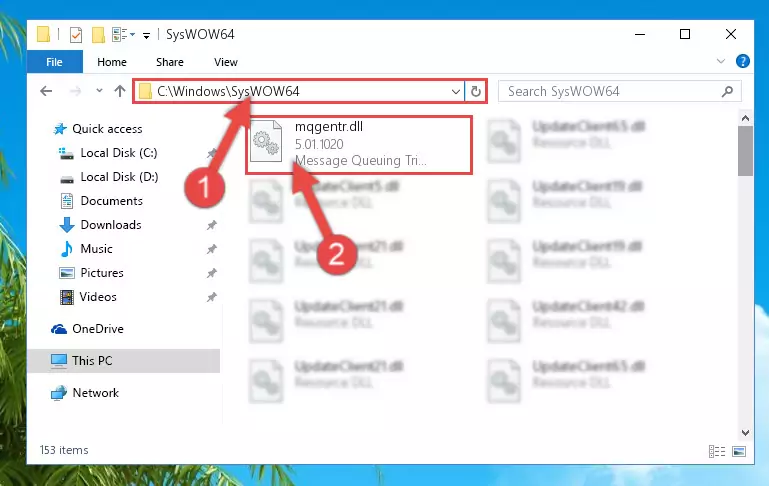769x486 pixels.
Task: Close the SysWOW64 window
Action: (730, 34)
